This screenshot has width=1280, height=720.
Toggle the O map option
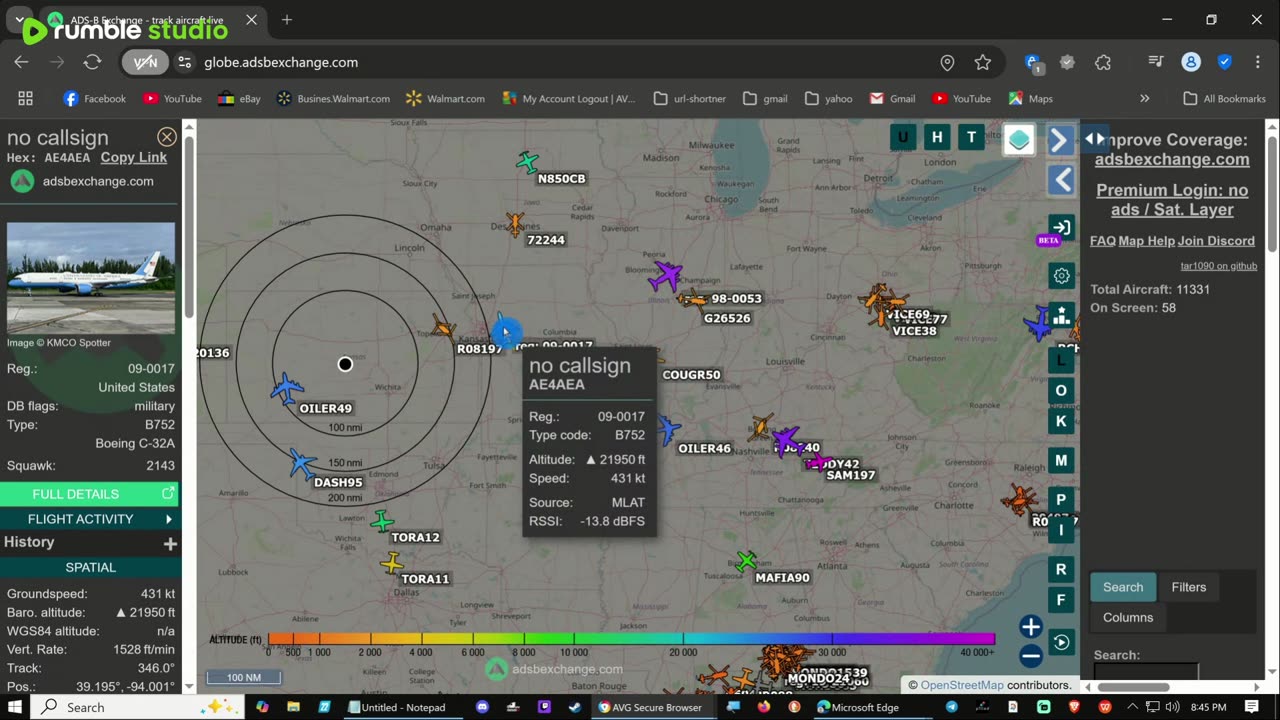point(1061,390)
